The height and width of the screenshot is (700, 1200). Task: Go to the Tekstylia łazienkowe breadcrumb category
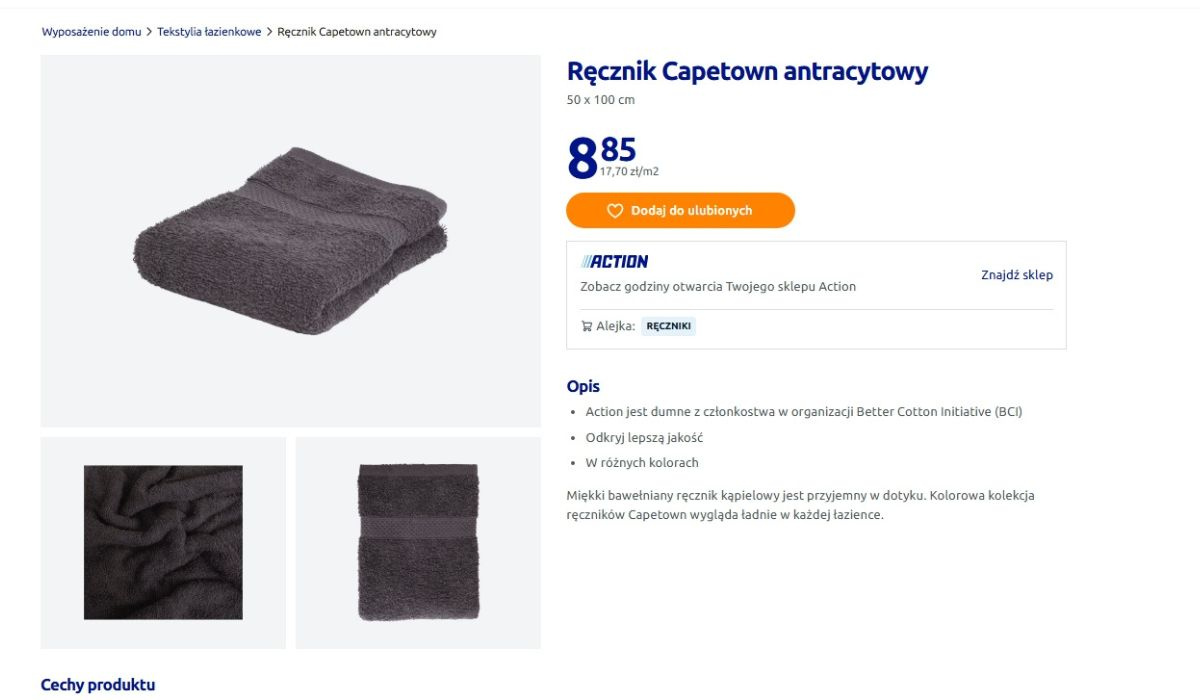[209, 32]
